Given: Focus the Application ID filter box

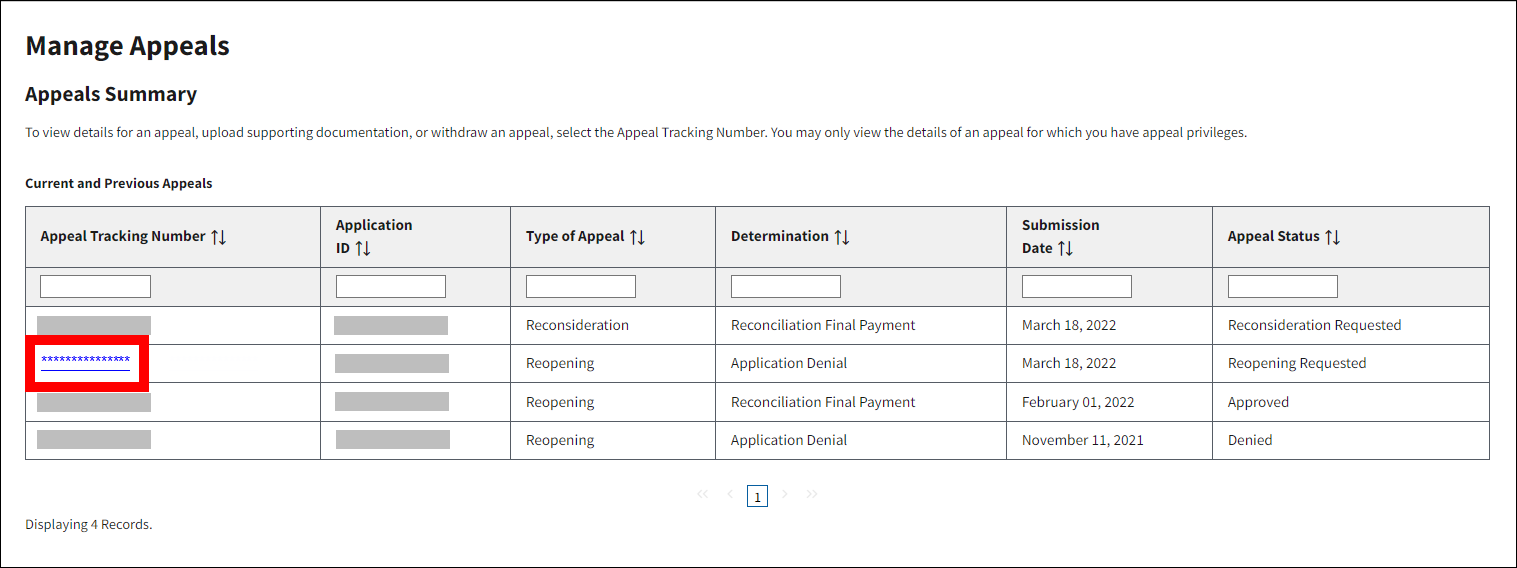Looking at the screenshot, I should 391,287.
